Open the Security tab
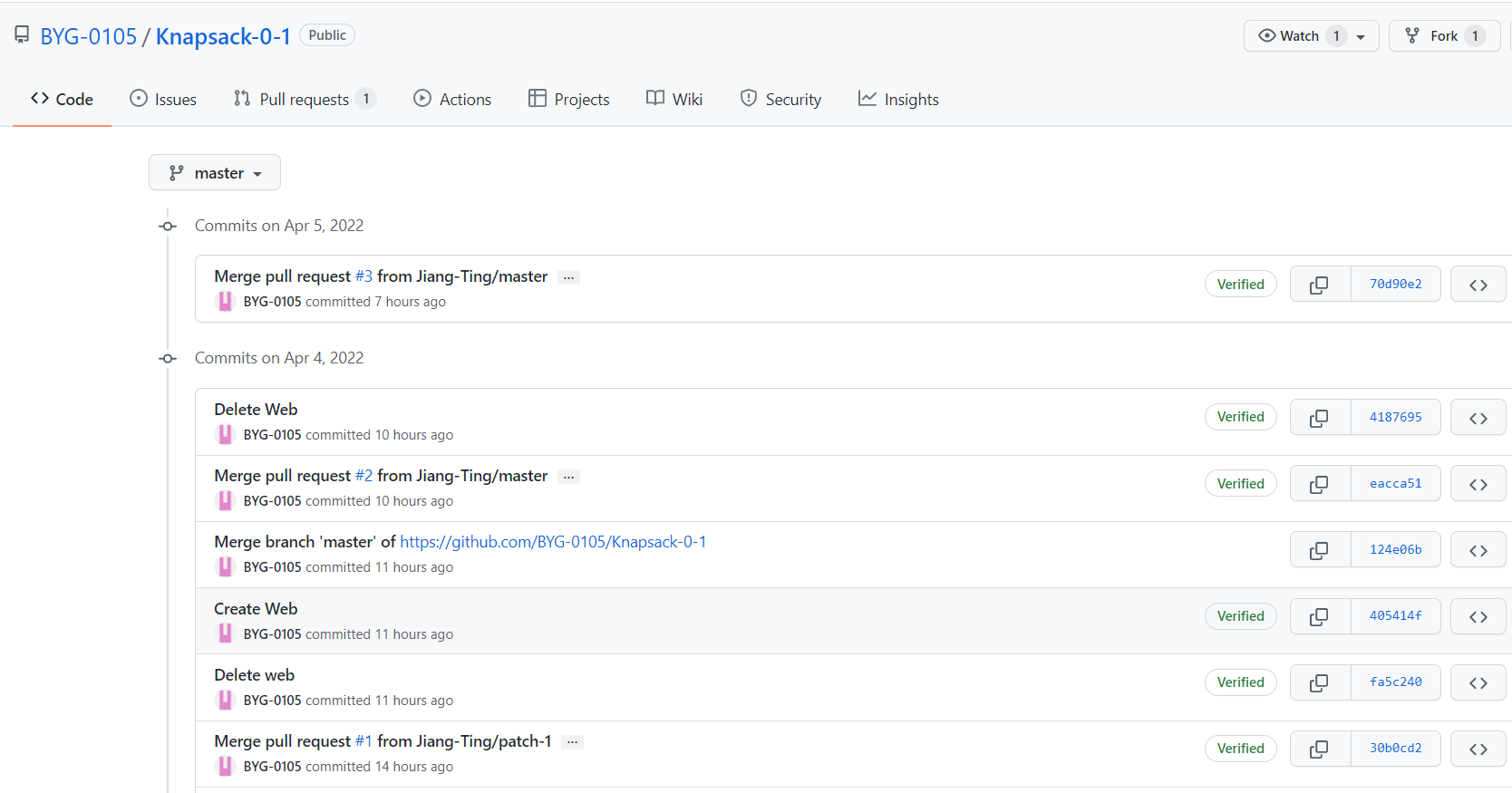This screenshot has width=1512, height=793. [780, 99]
